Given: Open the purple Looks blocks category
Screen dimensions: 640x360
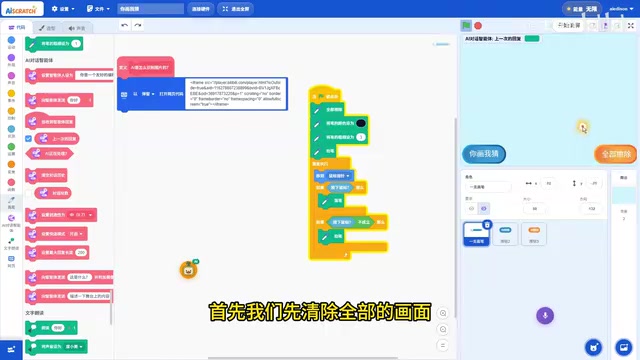Looking at the screenshot, I should 11,60.
